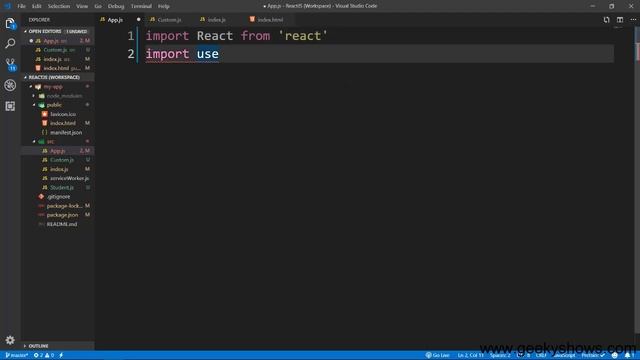Change indentation via Spaces: 2
Screen dimensions: 640x360
(x=500, y=356)
